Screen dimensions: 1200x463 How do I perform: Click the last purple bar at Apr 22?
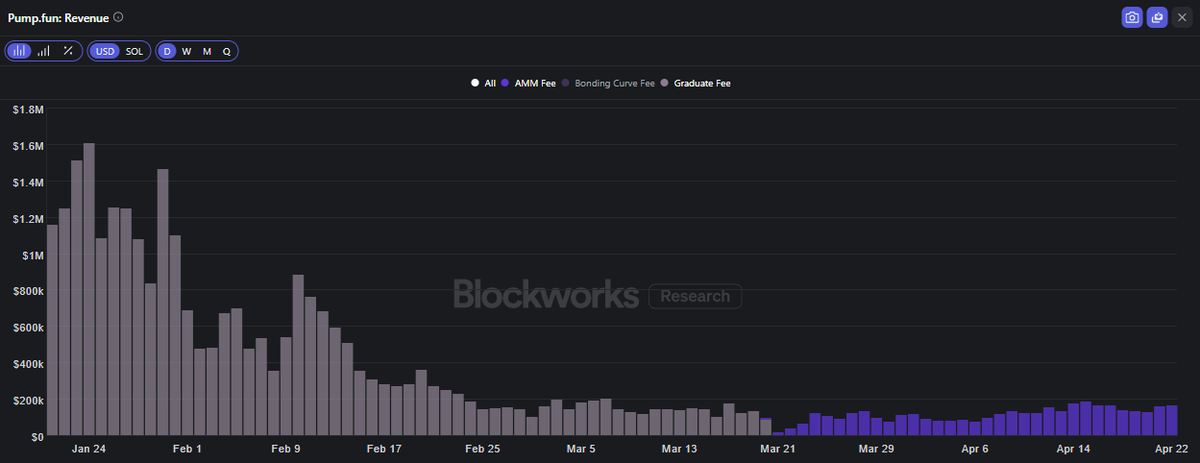point(1171,421)
